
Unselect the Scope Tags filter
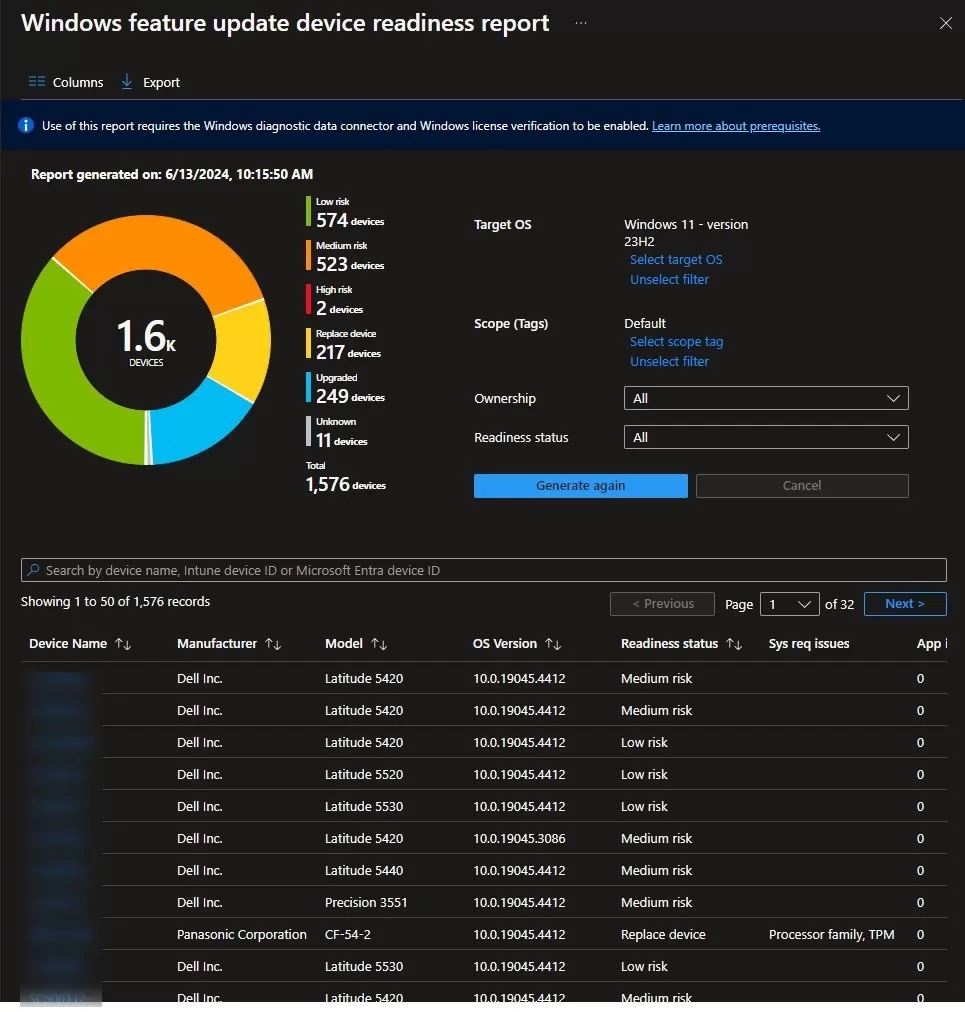pyautogui.click(x=669, y=361)
